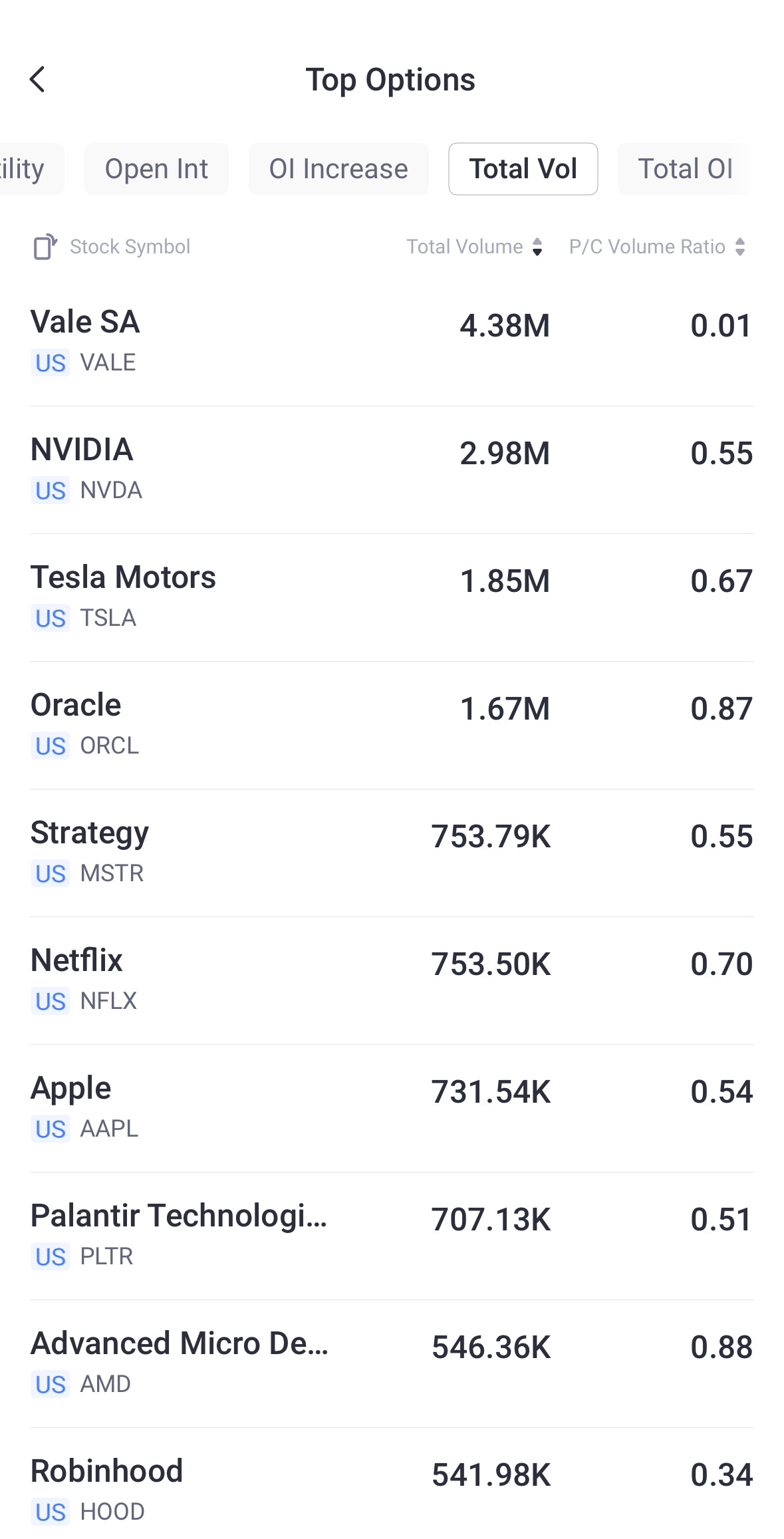Tap the Robinhood HOOD entry
Image resolution: width=784 pixels, height=1539 pixels.
pyautogui.click(x=392, y=1490)
